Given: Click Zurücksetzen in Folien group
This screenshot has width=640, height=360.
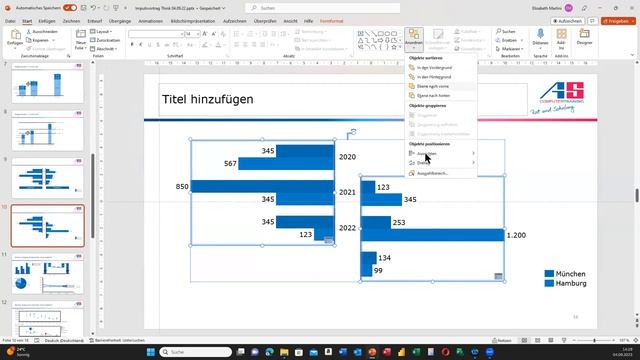Looking at the screenshot, I should point(105,40).
